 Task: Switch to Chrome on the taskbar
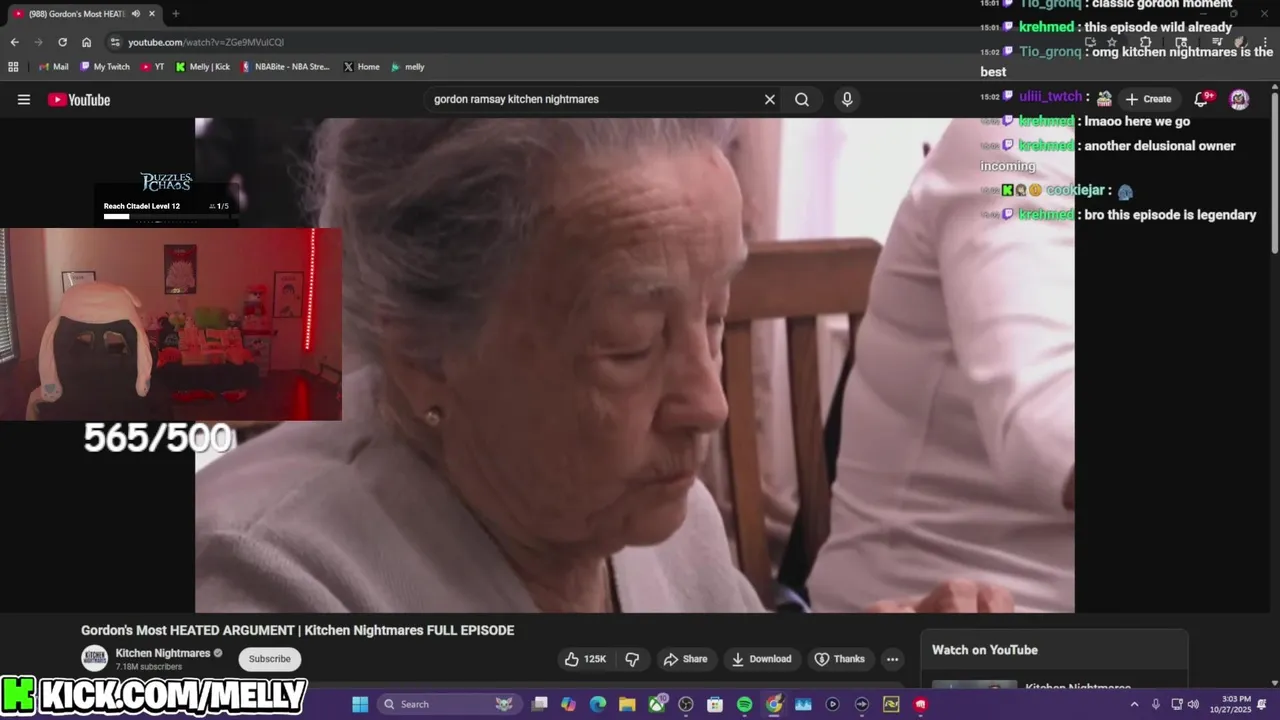coord(774,704)
